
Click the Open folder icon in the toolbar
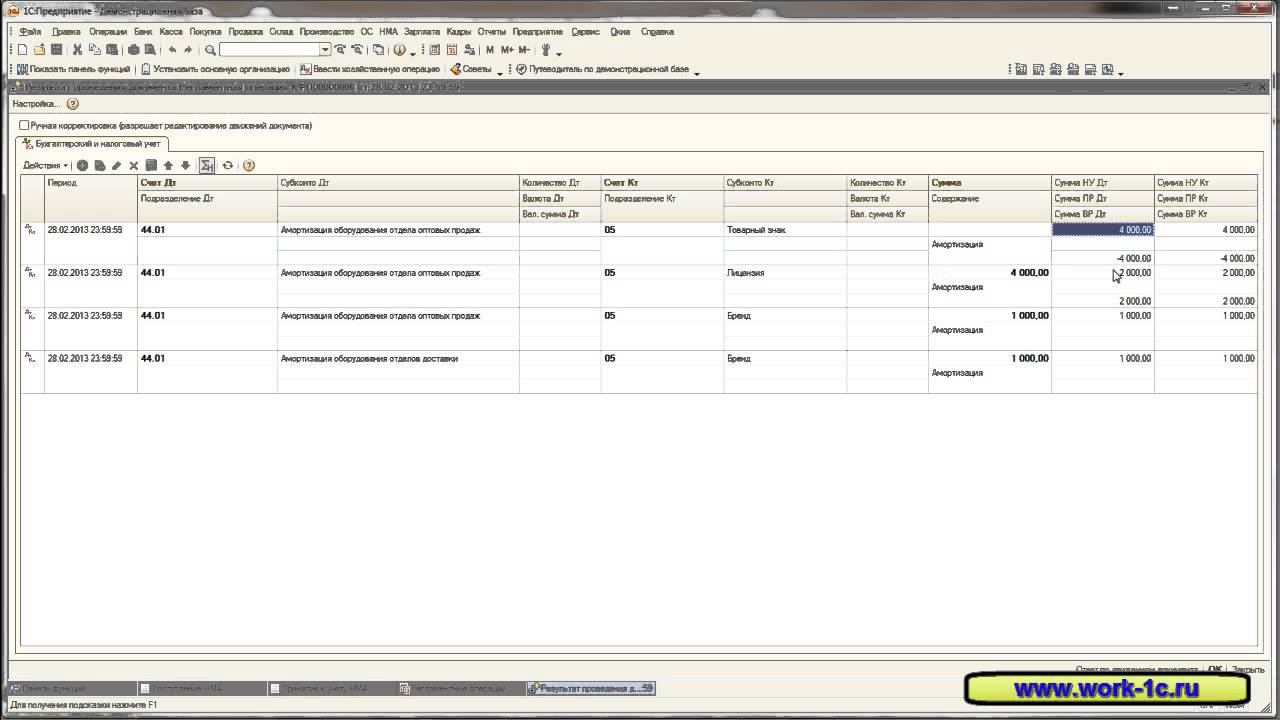(39, 50)
